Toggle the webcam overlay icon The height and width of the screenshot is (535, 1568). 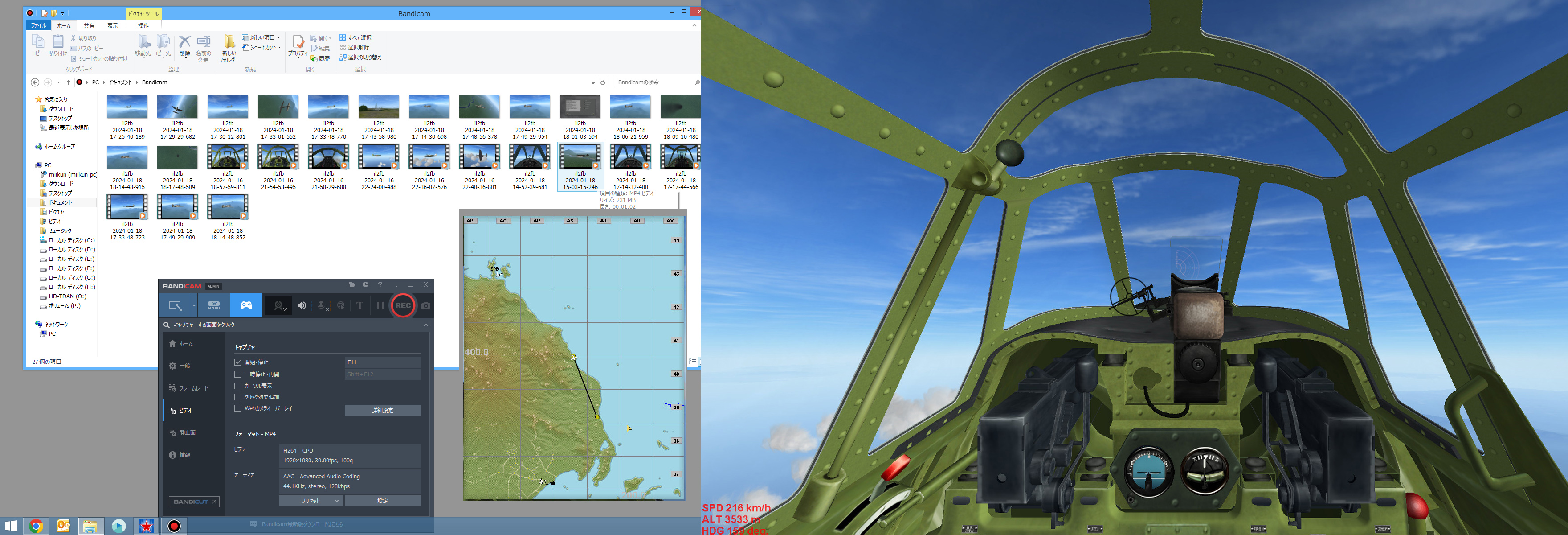point(279,305)
